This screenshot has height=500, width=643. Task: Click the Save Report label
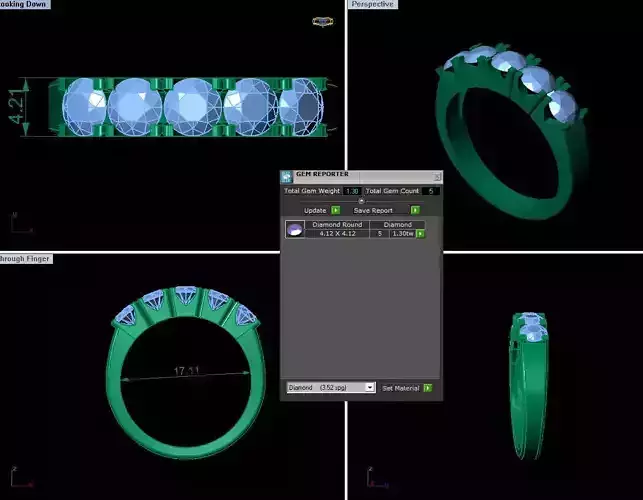(x=373, y=210)
